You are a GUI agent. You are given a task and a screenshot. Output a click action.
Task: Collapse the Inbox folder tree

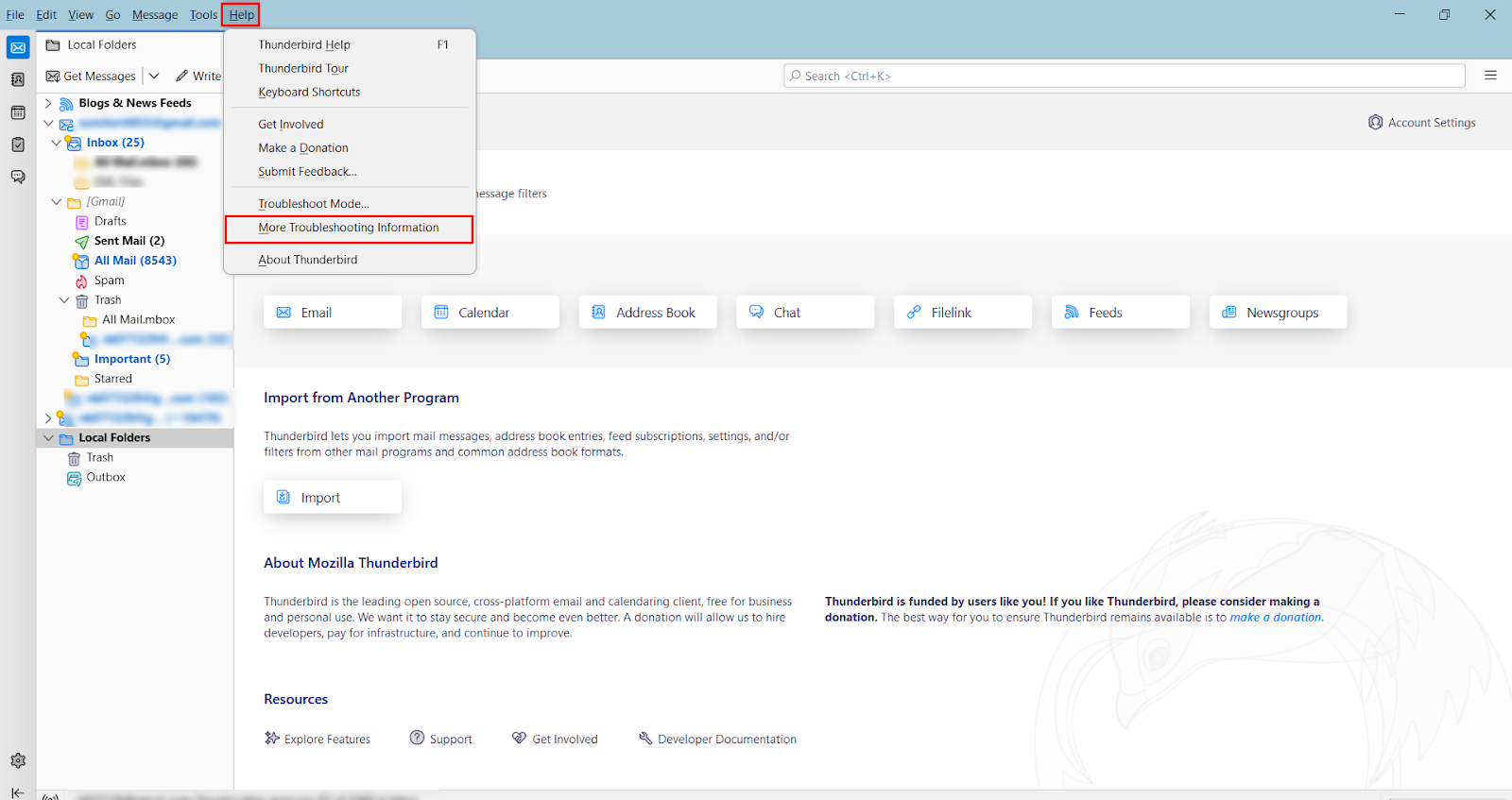pyautogui.click(x=56, y=143)
